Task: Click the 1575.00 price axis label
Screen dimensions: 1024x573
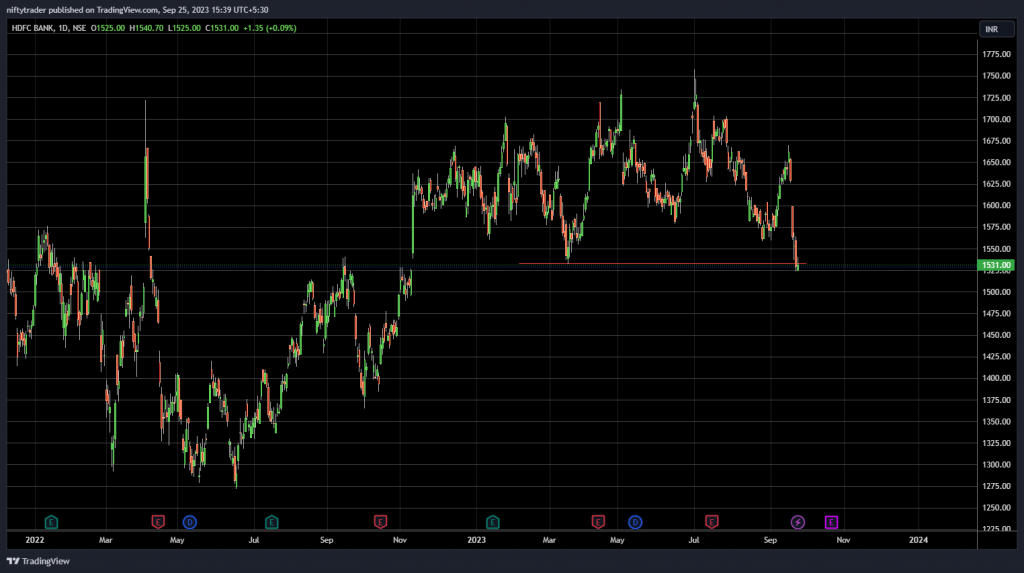Action: click(x=997, y=227)
